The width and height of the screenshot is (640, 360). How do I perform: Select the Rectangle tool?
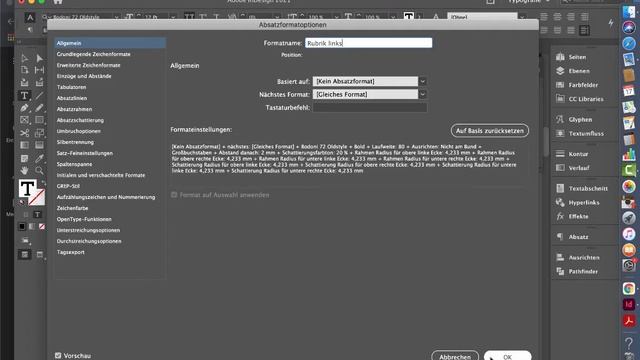[39, 120]
